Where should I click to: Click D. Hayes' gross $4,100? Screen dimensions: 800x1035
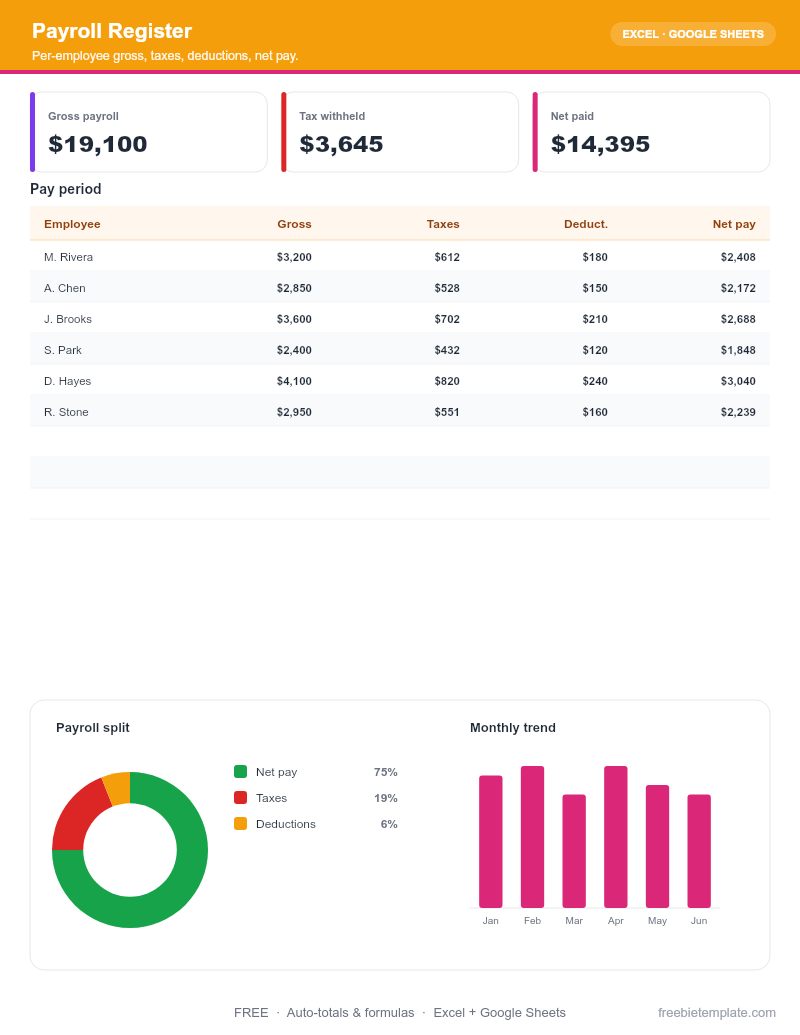pos(294,381)
